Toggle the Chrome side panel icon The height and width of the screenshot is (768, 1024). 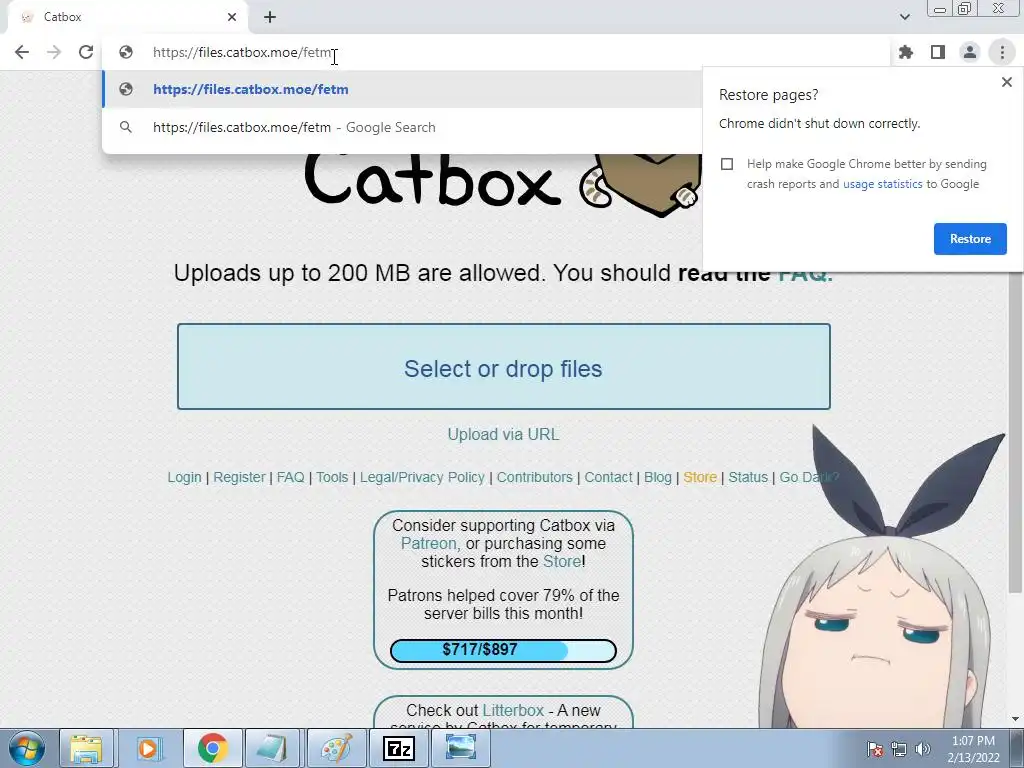[938, 52]
